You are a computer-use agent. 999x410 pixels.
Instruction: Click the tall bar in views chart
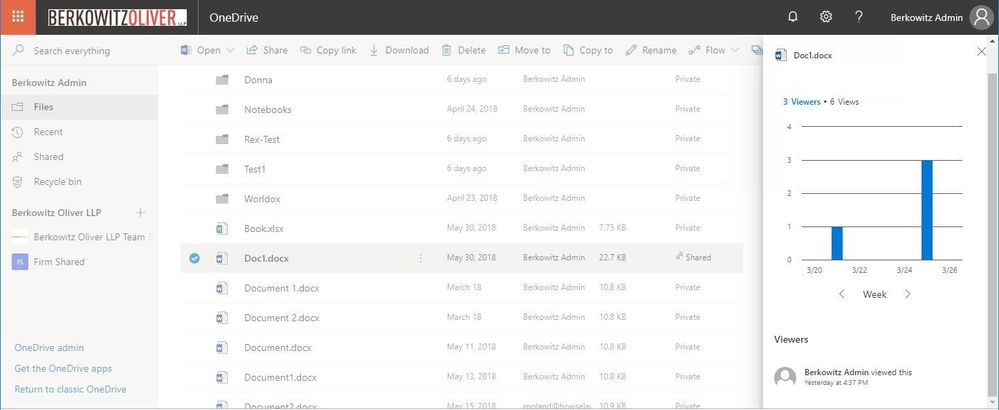927,210
